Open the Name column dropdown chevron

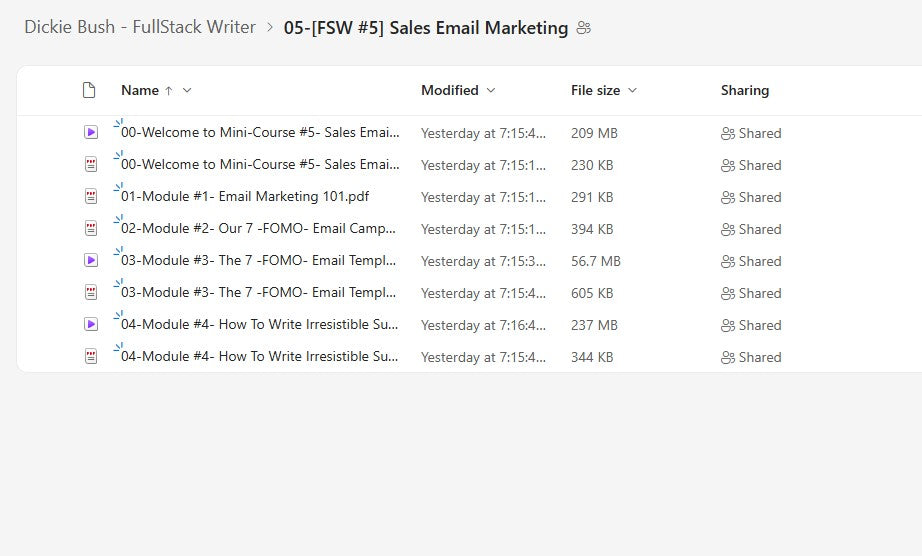pyautogui.click(x=187, y=91)
